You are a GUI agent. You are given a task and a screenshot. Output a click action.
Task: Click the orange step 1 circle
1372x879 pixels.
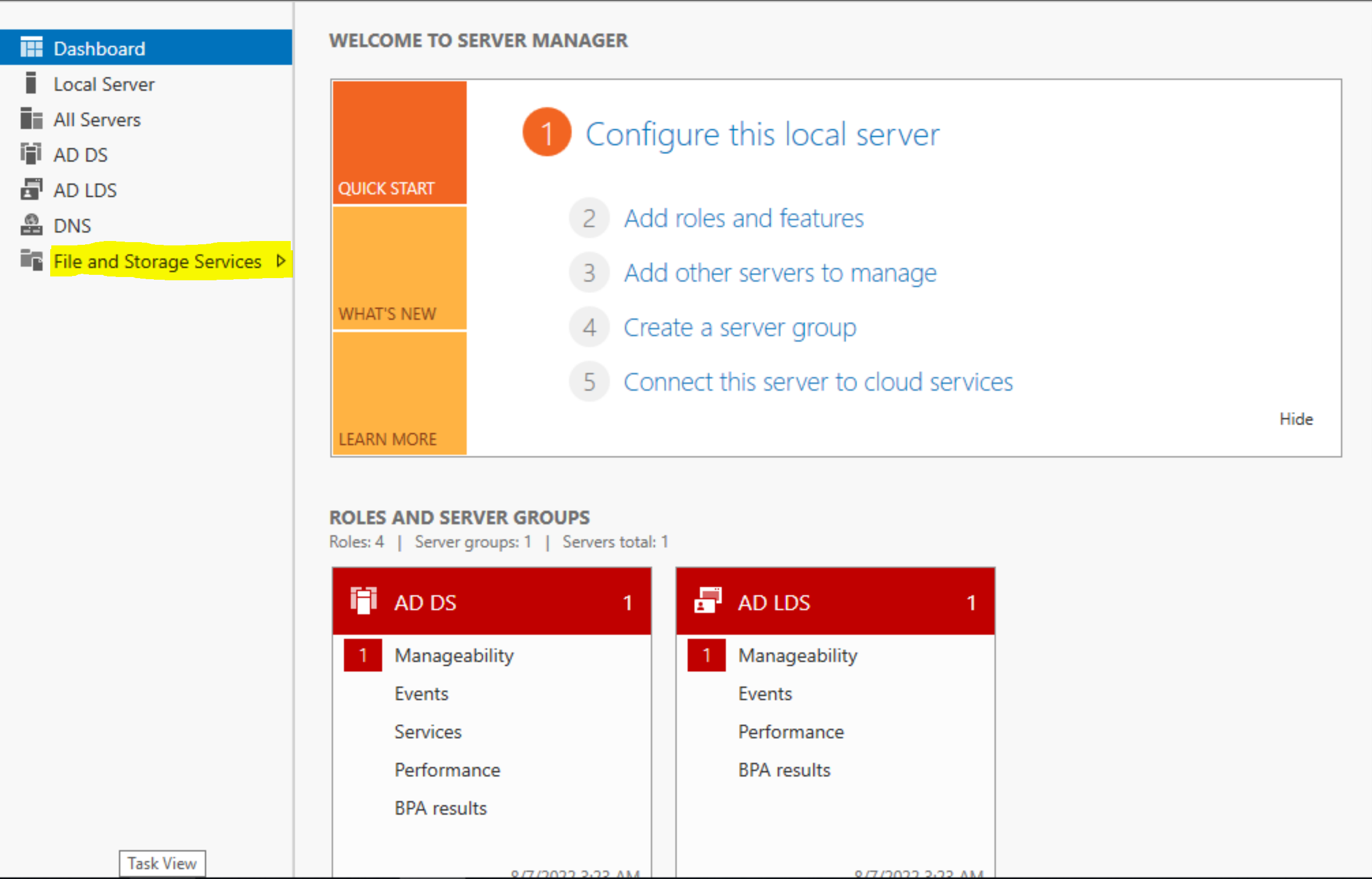[547, 132]
